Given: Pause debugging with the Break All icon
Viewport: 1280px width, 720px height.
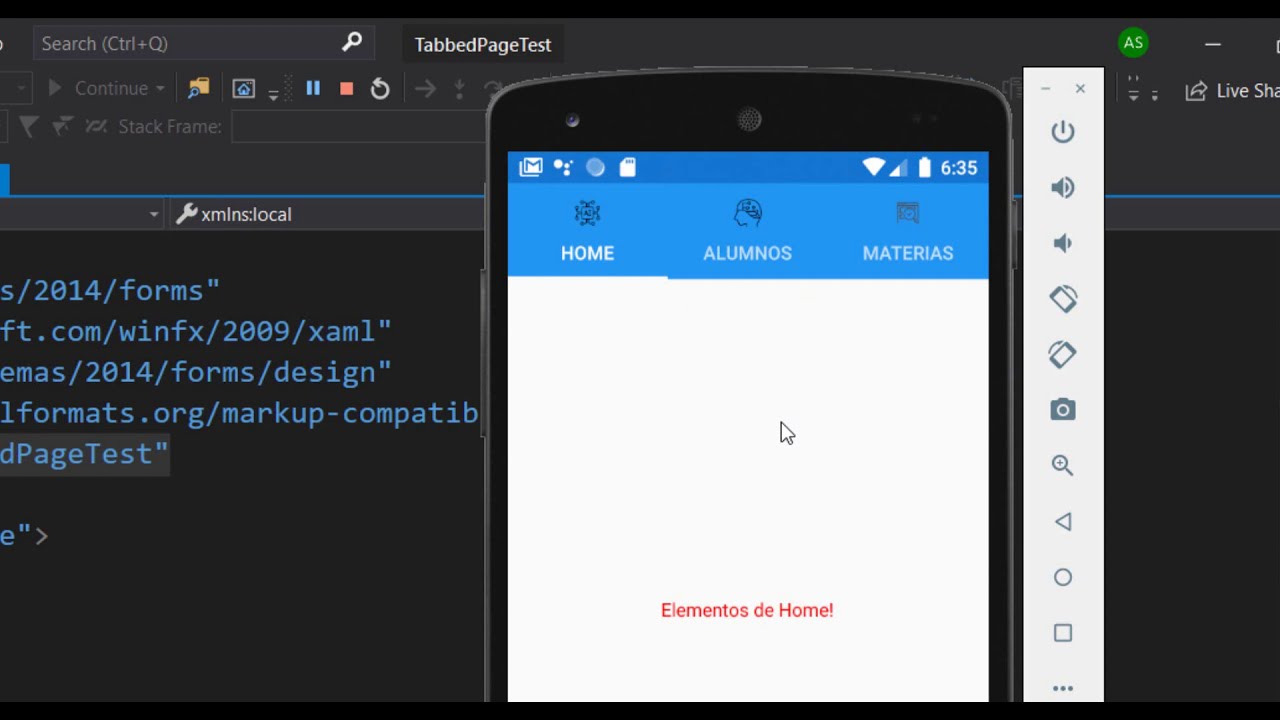Looking at the screenshot, I should click(313, 88).
